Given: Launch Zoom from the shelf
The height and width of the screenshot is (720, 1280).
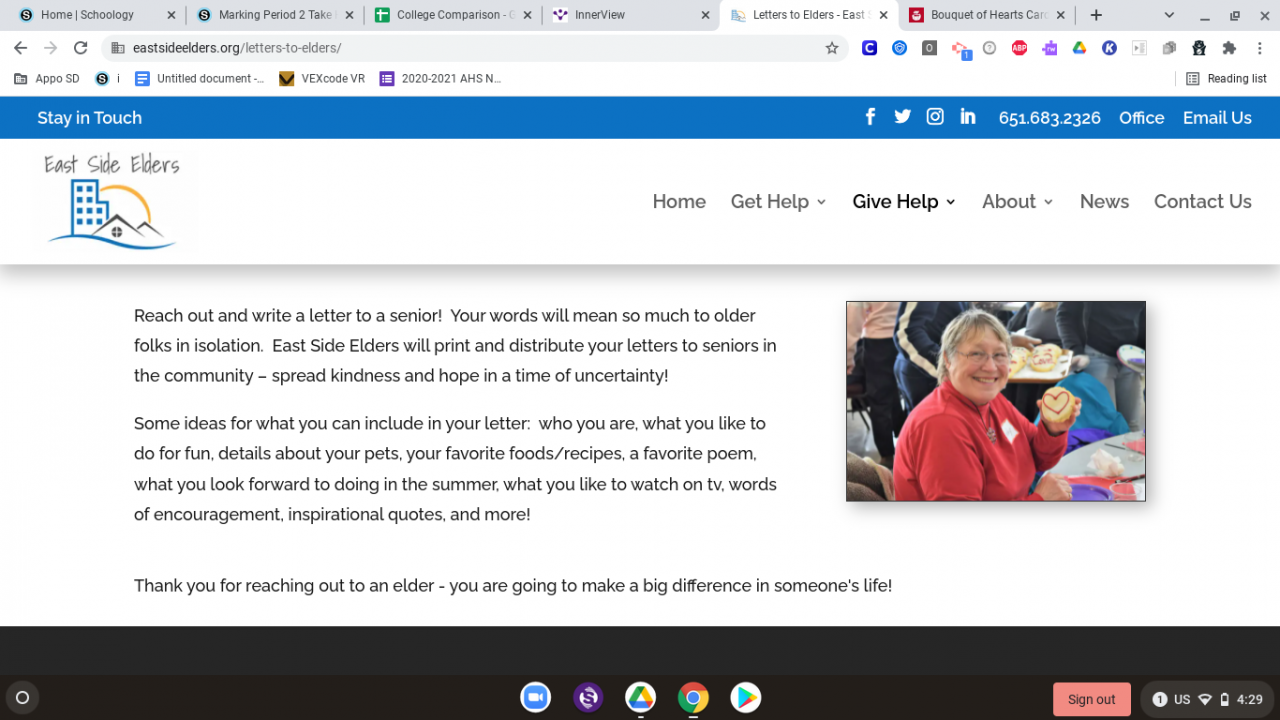Looking at the screenshot, I should pos(536,697).
